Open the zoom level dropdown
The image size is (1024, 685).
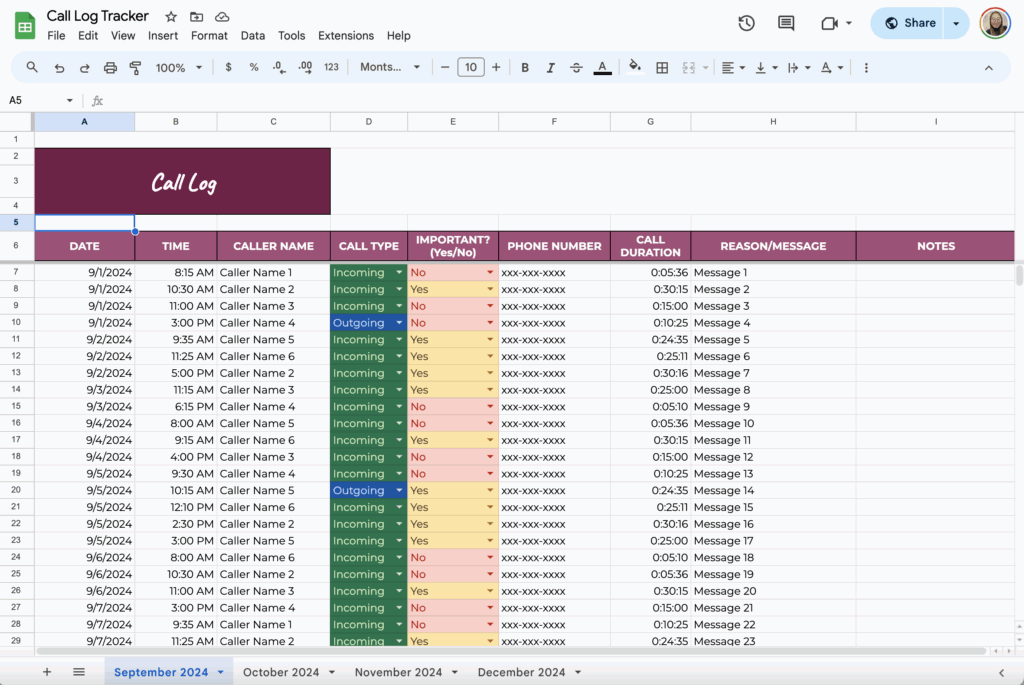(178, 67)
